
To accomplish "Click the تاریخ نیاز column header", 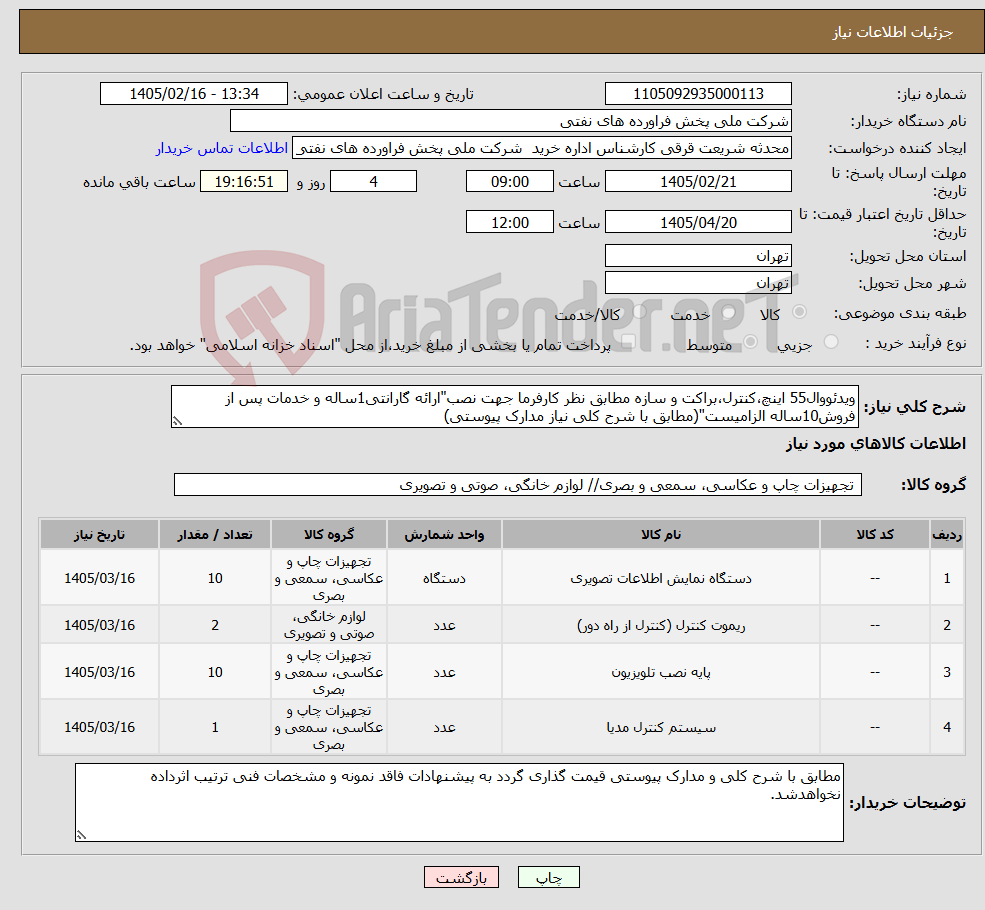I will pyautogui.click(x=99, y=534).
